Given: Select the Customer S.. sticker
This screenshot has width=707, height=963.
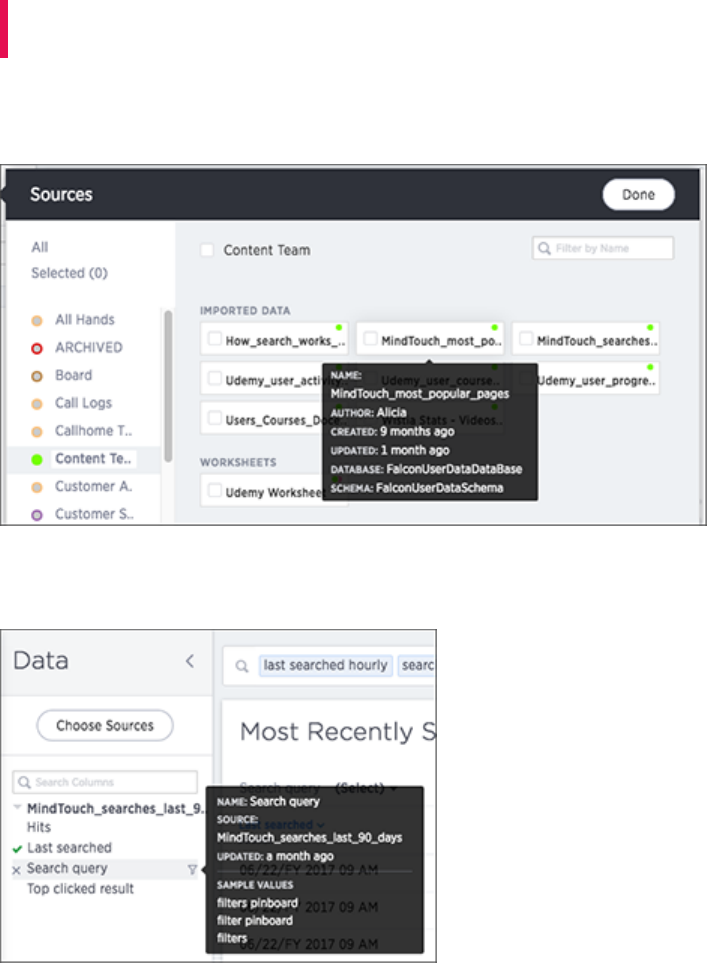Looking at the screenshot, I should (94, 514).
